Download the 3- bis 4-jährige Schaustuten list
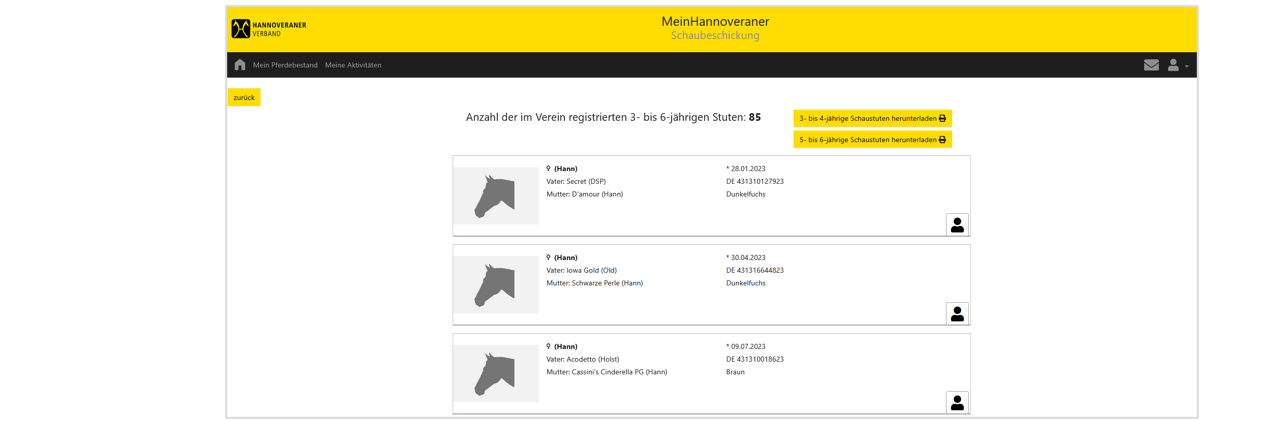Viewport: 1266px width, 421px height. 872,118
